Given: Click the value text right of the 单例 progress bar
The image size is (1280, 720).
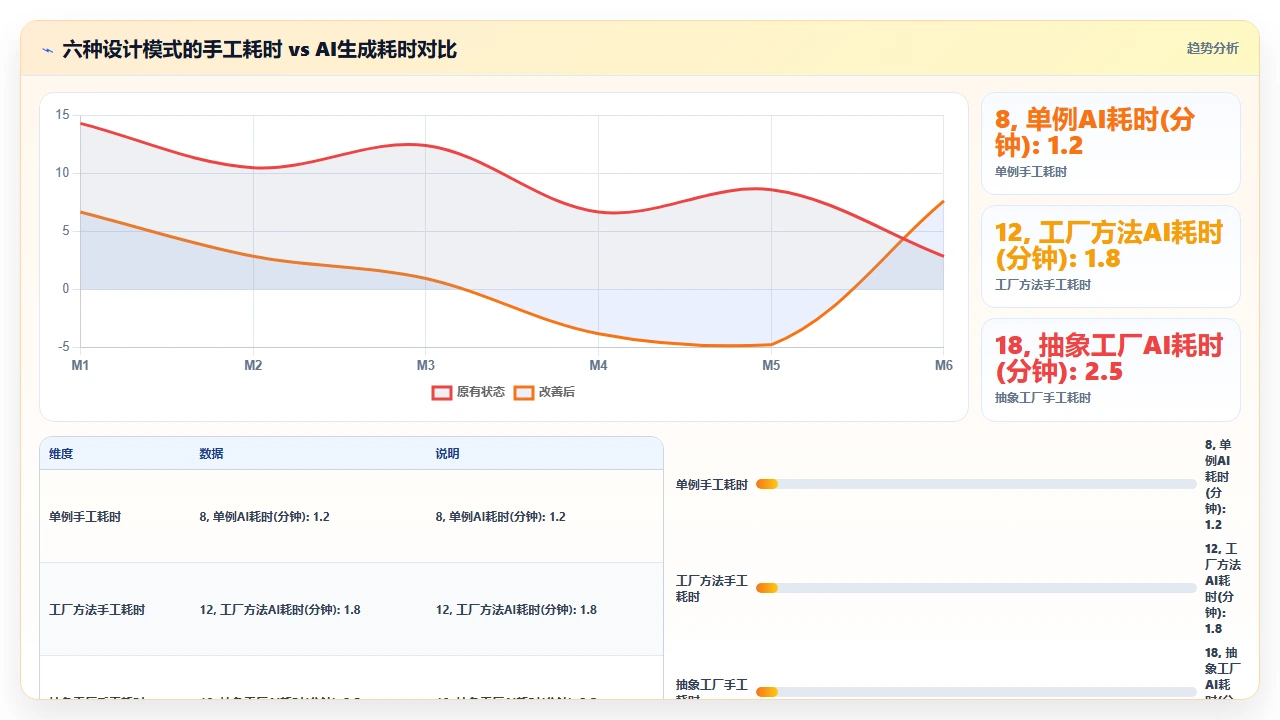Looking at the screenshot, I should pyautogui.click(x=1218, y=485).
